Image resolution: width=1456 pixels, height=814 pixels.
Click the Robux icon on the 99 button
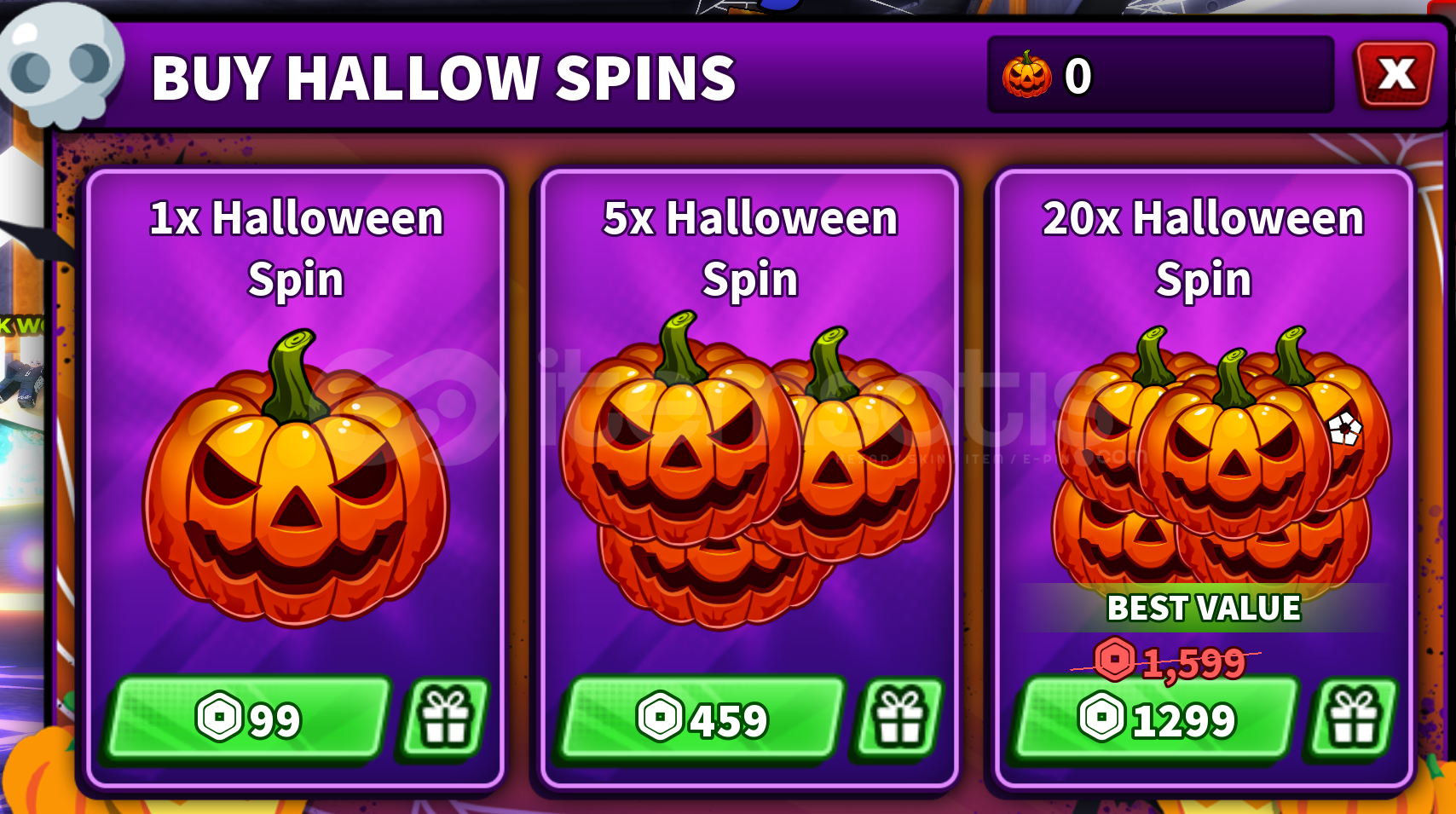[220, 717]
